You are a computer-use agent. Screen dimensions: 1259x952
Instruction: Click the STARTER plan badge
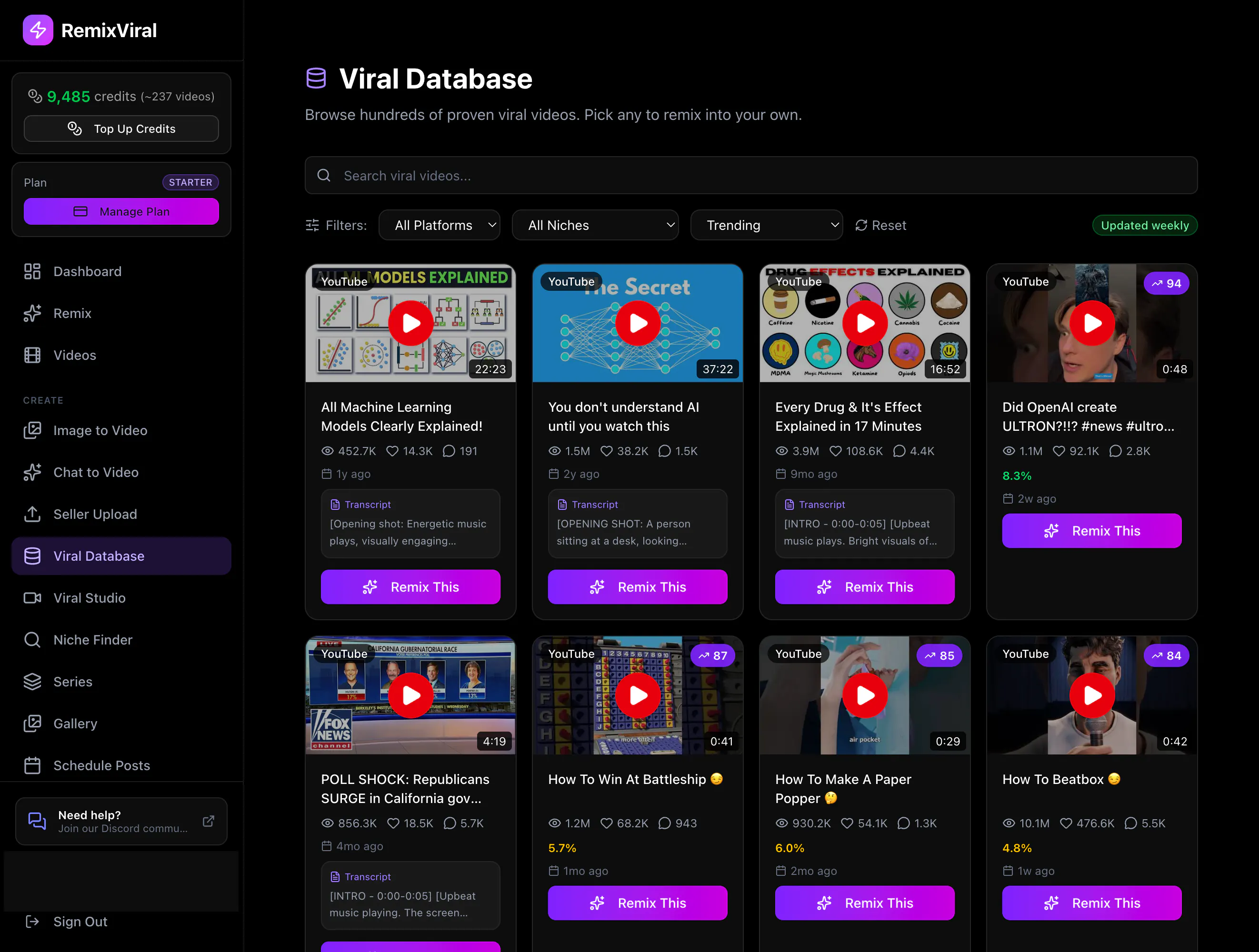(190, 182)
